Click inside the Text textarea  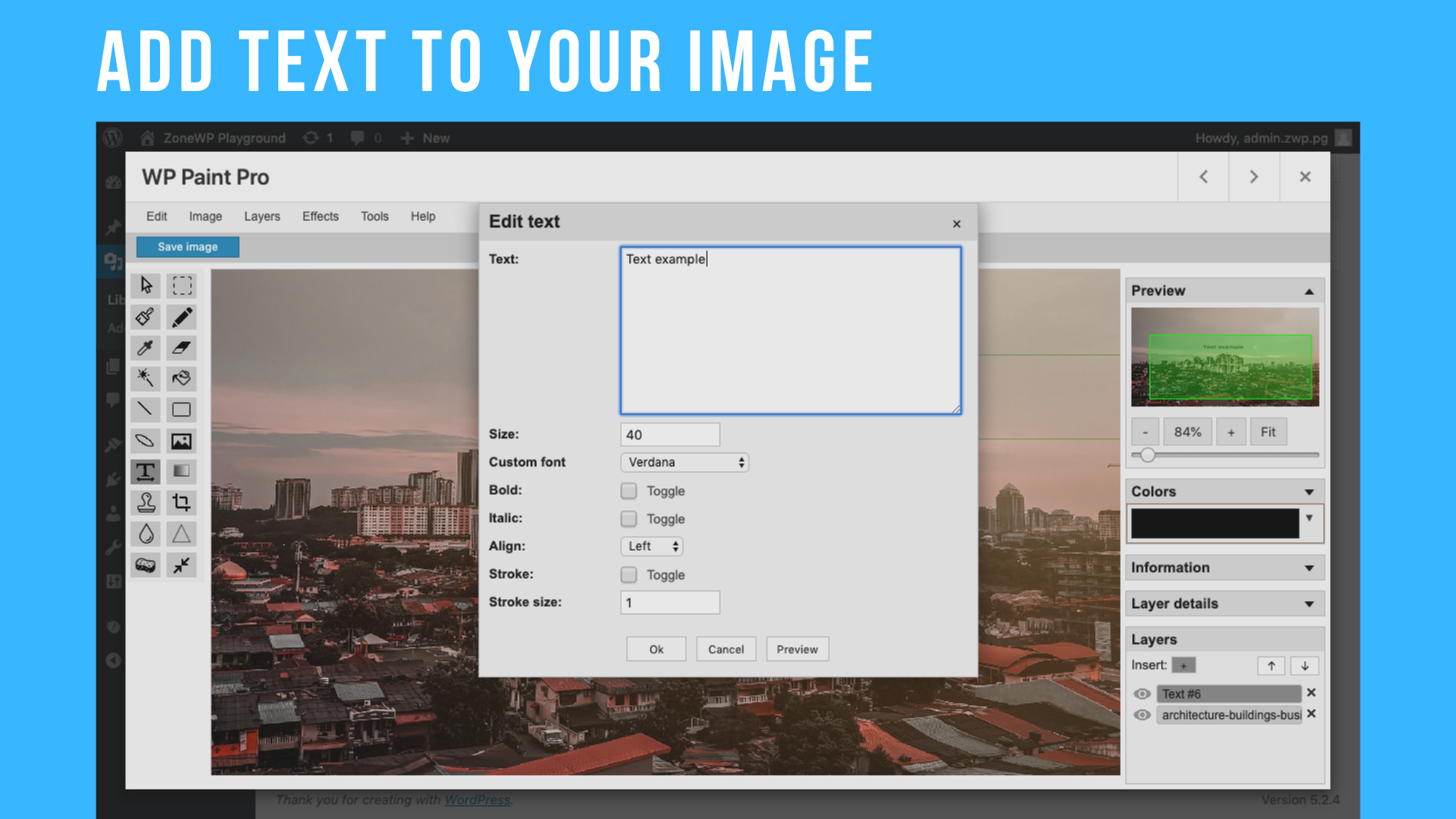(791, 331)
